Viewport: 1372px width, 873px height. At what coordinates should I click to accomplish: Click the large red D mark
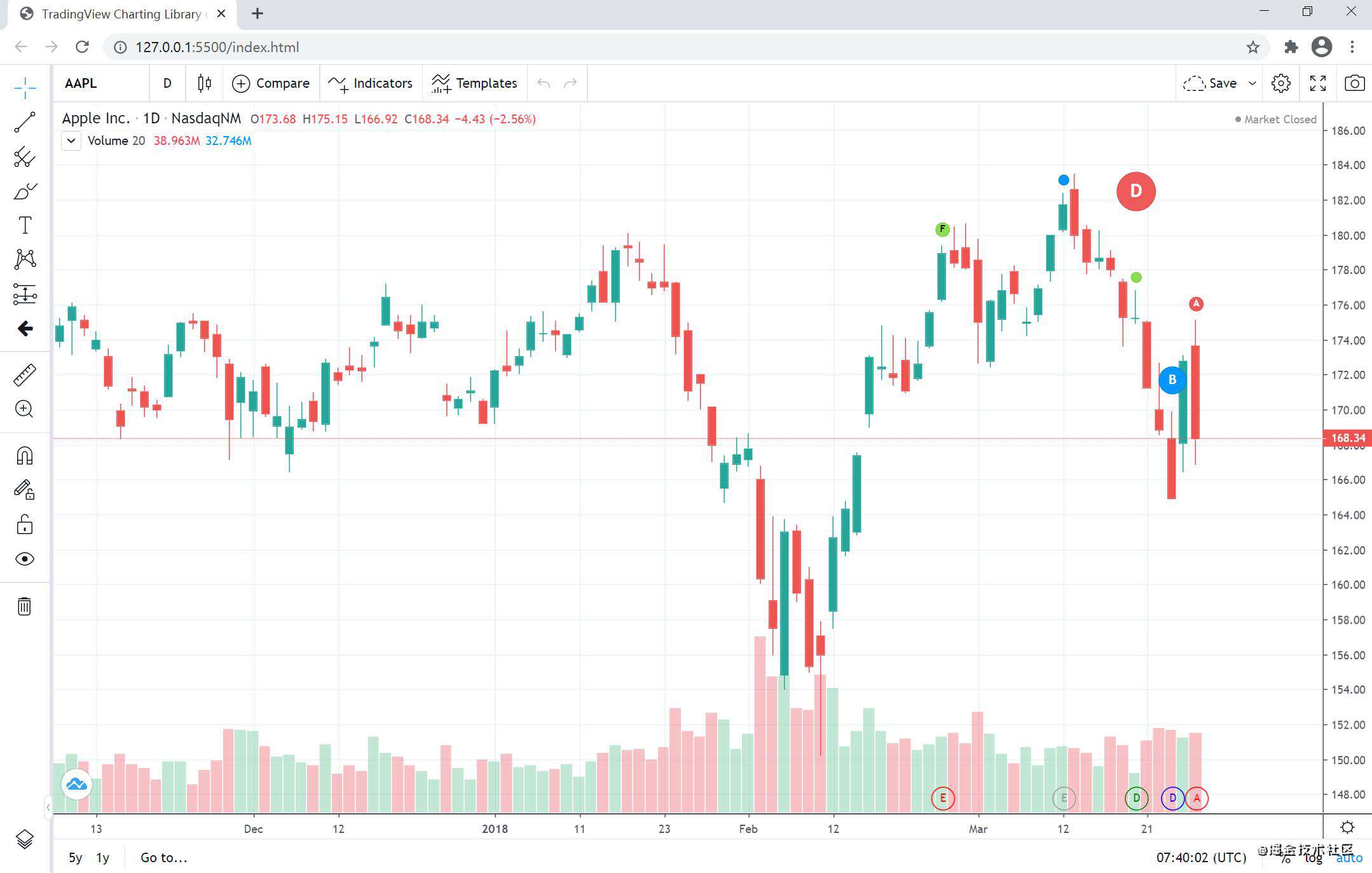1136,191
